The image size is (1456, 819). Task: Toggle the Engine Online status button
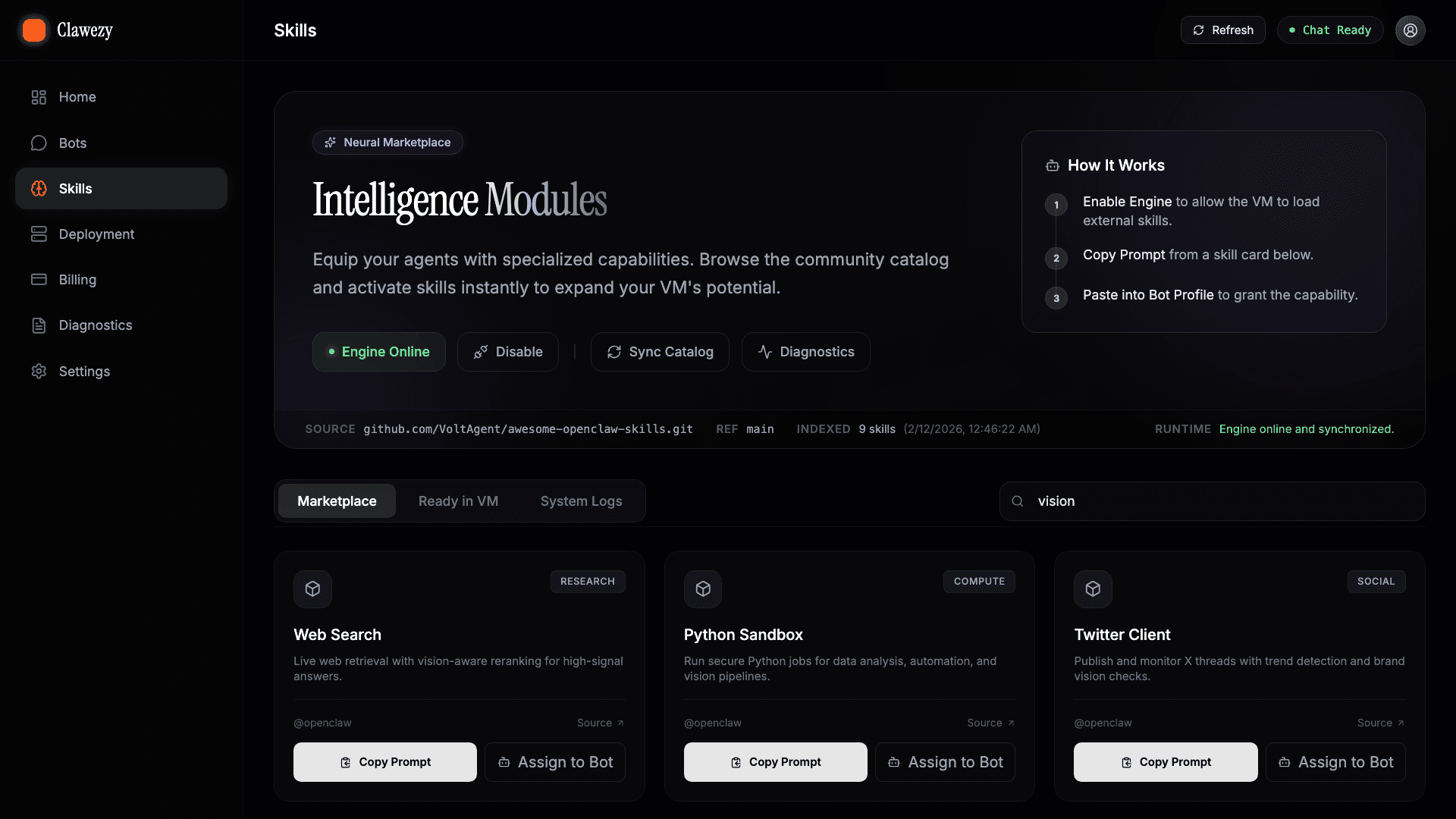coord(378,352)
